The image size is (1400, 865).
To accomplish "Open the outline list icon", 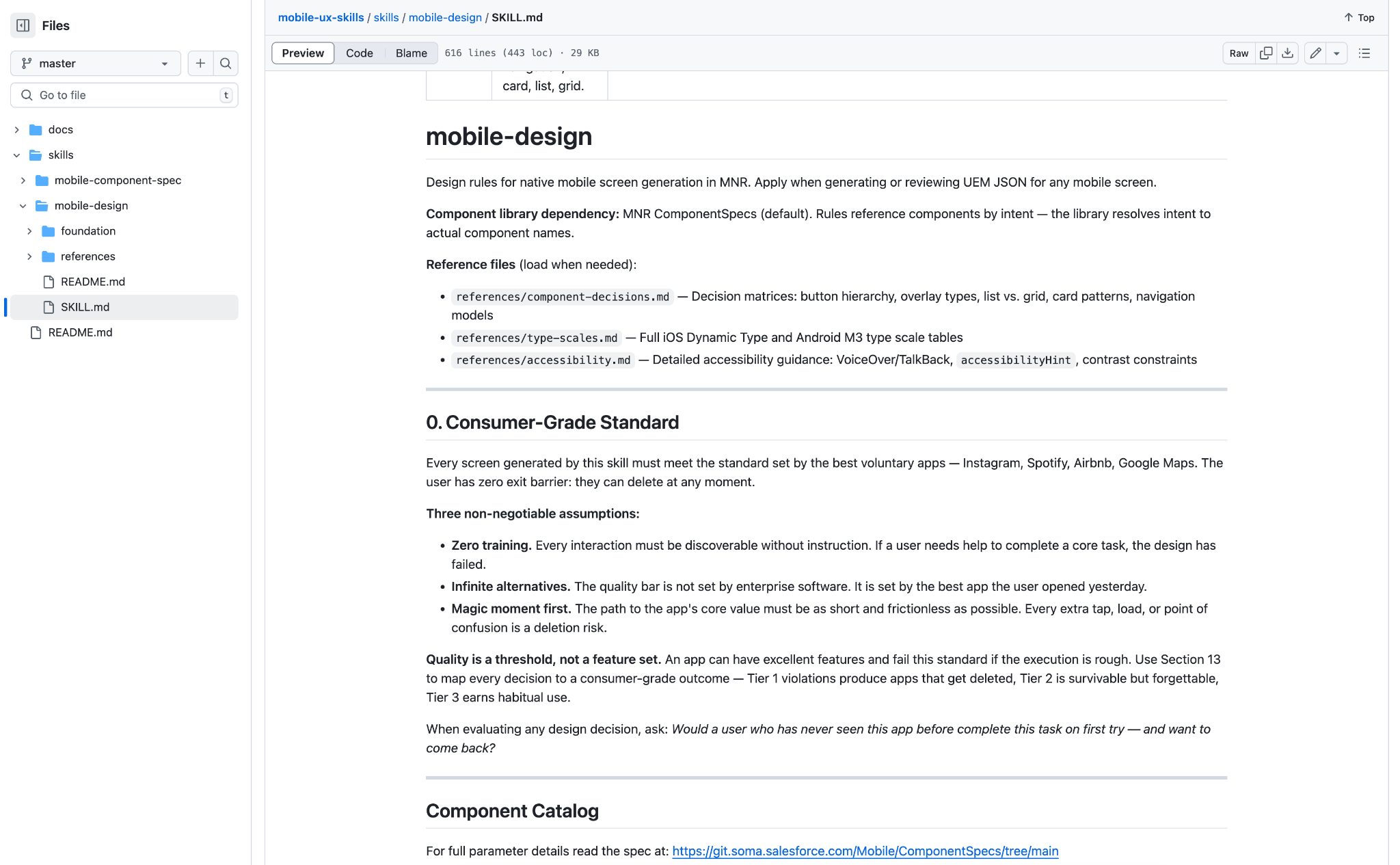I will pos(1364,53).
